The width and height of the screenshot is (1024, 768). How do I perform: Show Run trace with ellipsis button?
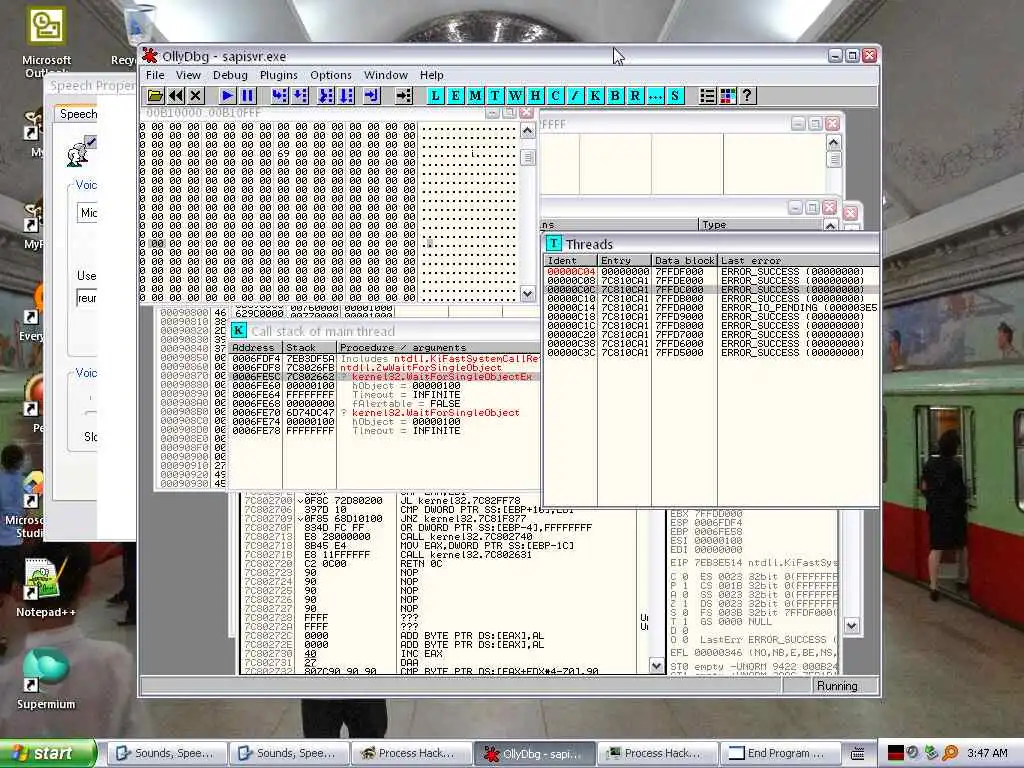(x=654, y=96)
